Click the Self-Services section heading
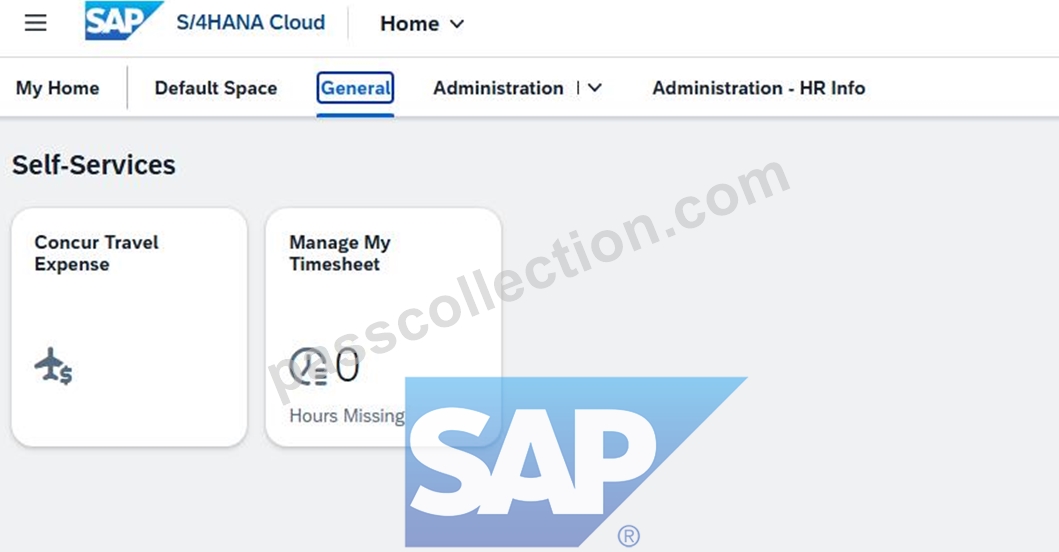The image size is (1059, 552). [94, 165]
